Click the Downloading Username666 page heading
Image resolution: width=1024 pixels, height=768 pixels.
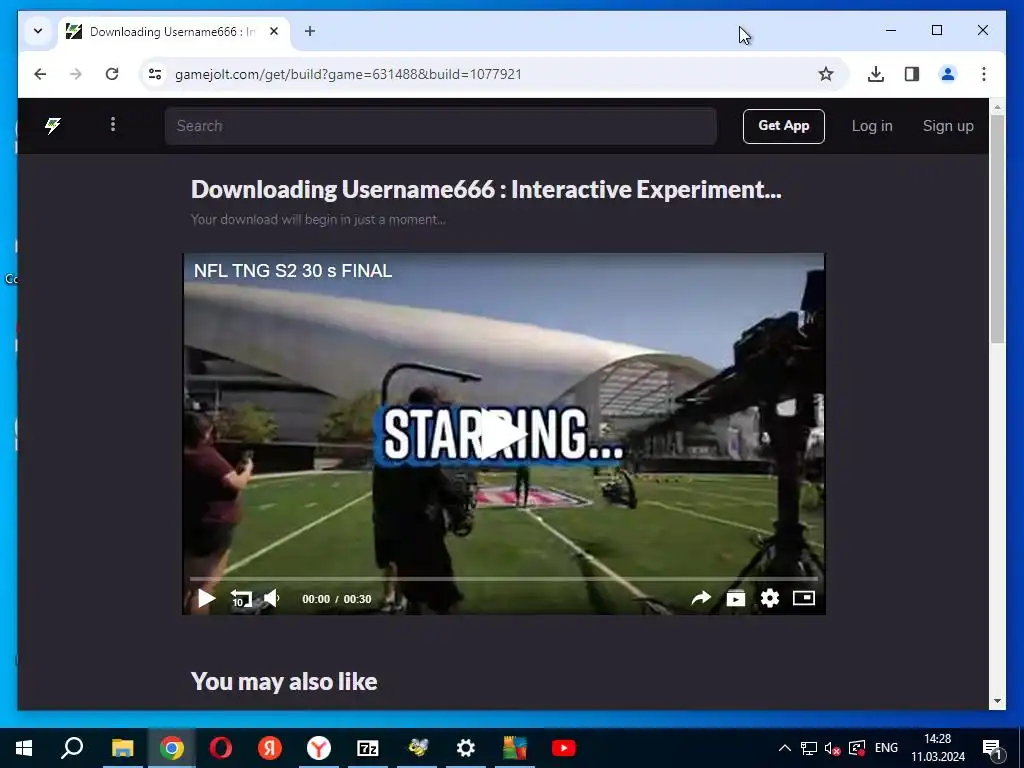click(x=486, y=189)
